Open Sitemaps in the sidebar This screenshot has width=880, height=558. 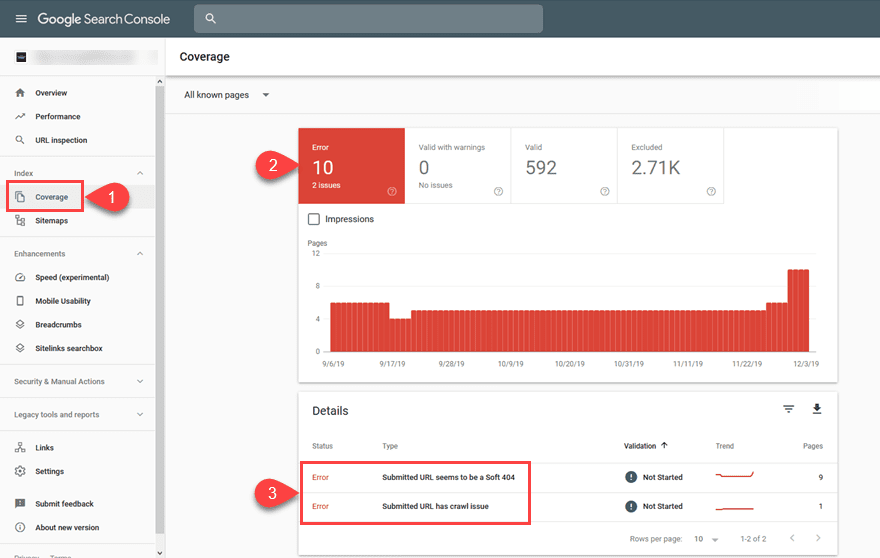(x=51, y=221)
